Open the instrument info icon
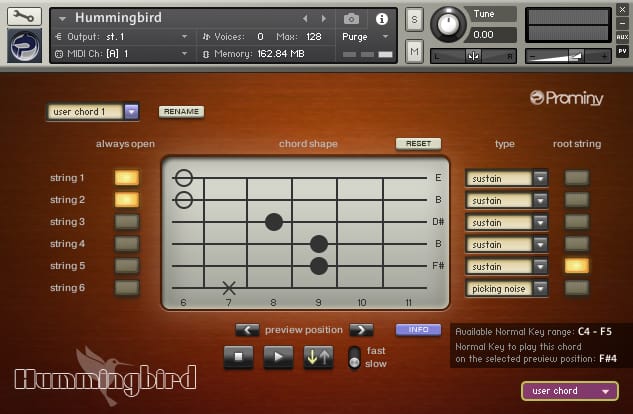The image size is (633, 414). [382, 19]
